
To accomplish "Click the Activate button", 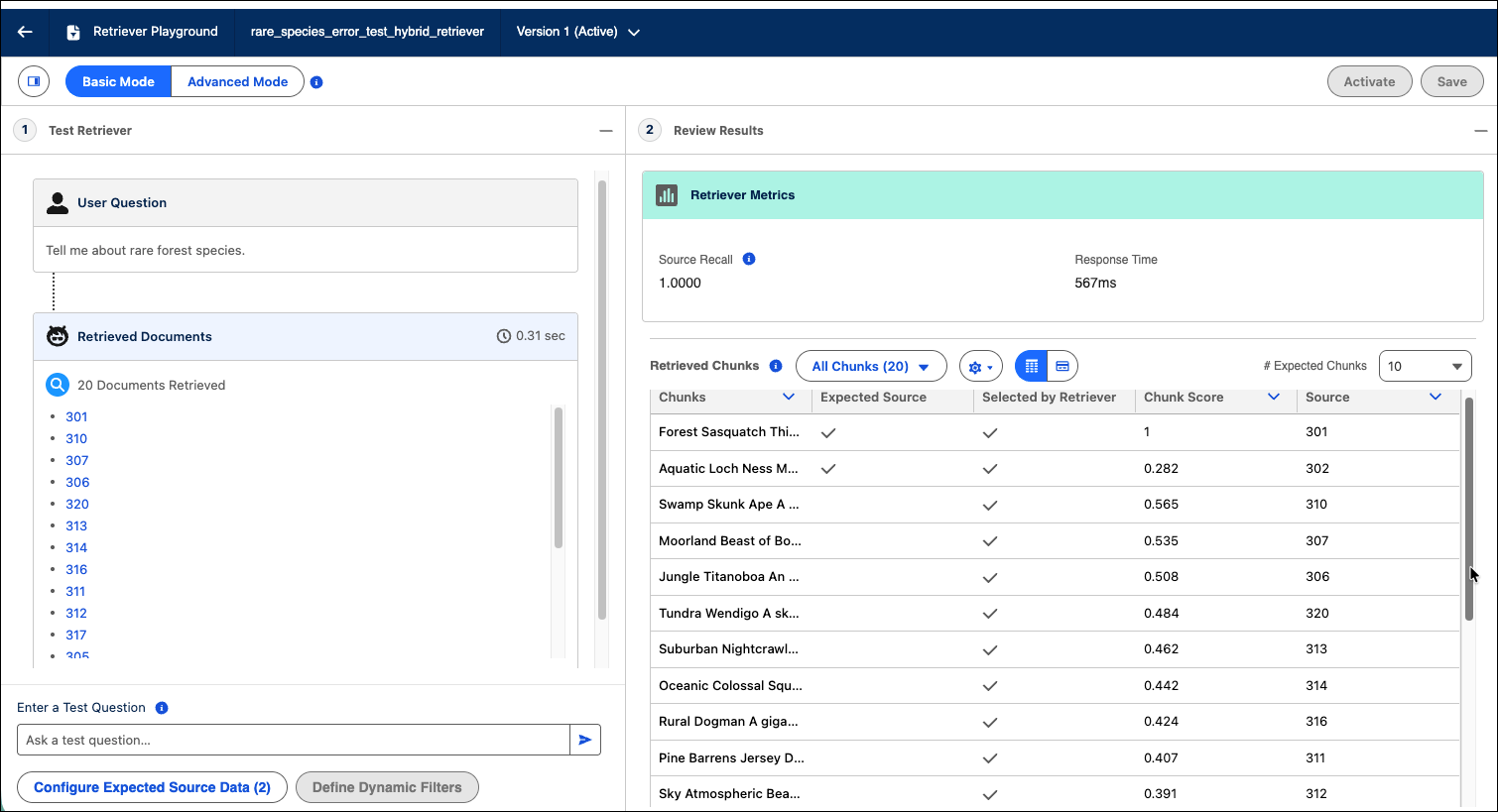I will tap(1369, 81).
